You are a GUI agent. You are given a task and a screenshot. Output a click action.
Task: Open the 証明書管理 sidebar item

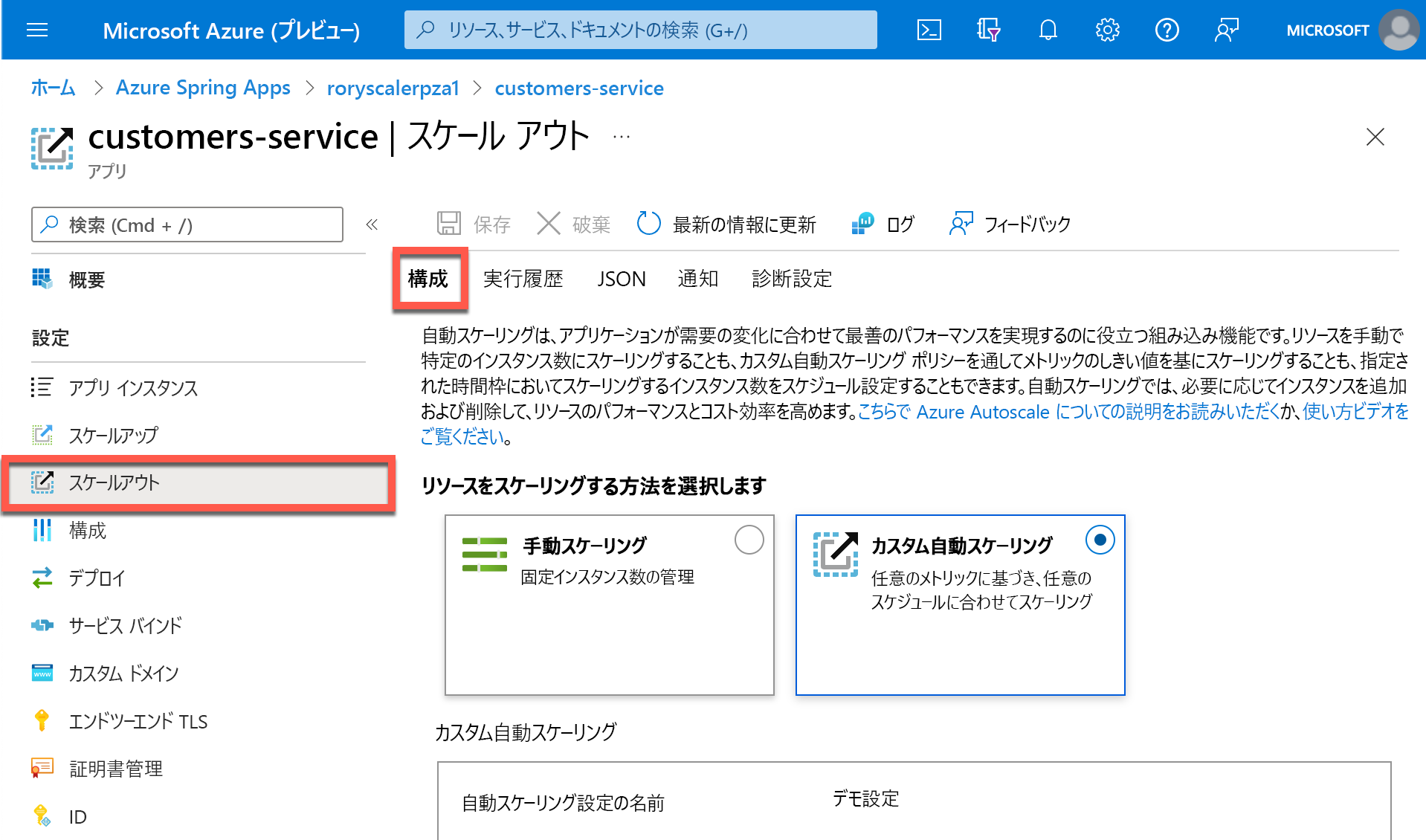click(115, 769)
